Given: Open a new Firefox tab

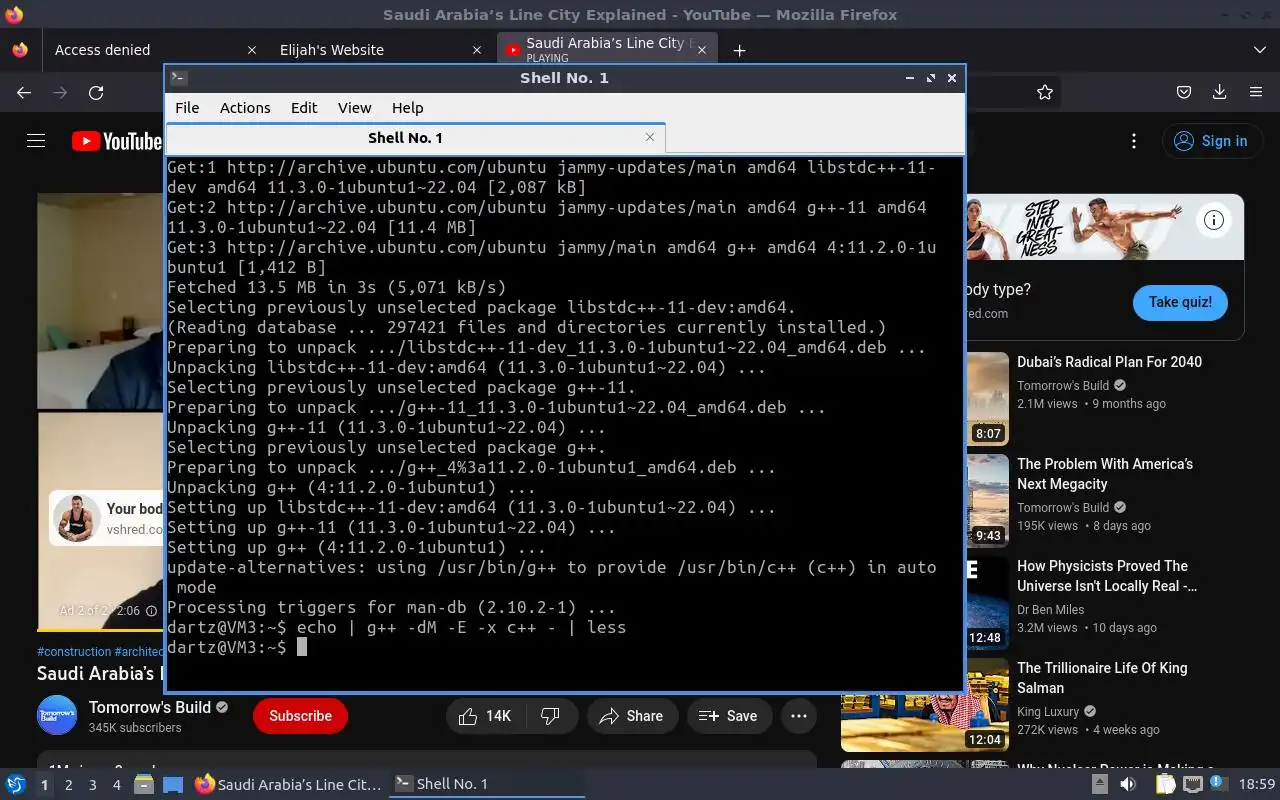Looking at the screenshot, I should [x=739, y=50].
